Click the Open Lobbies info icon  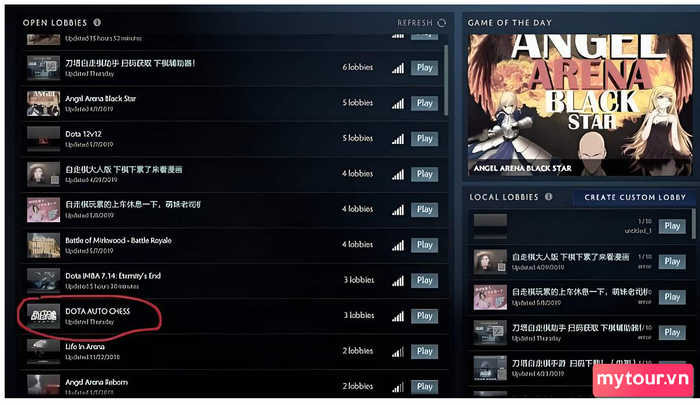pos(97,22)
